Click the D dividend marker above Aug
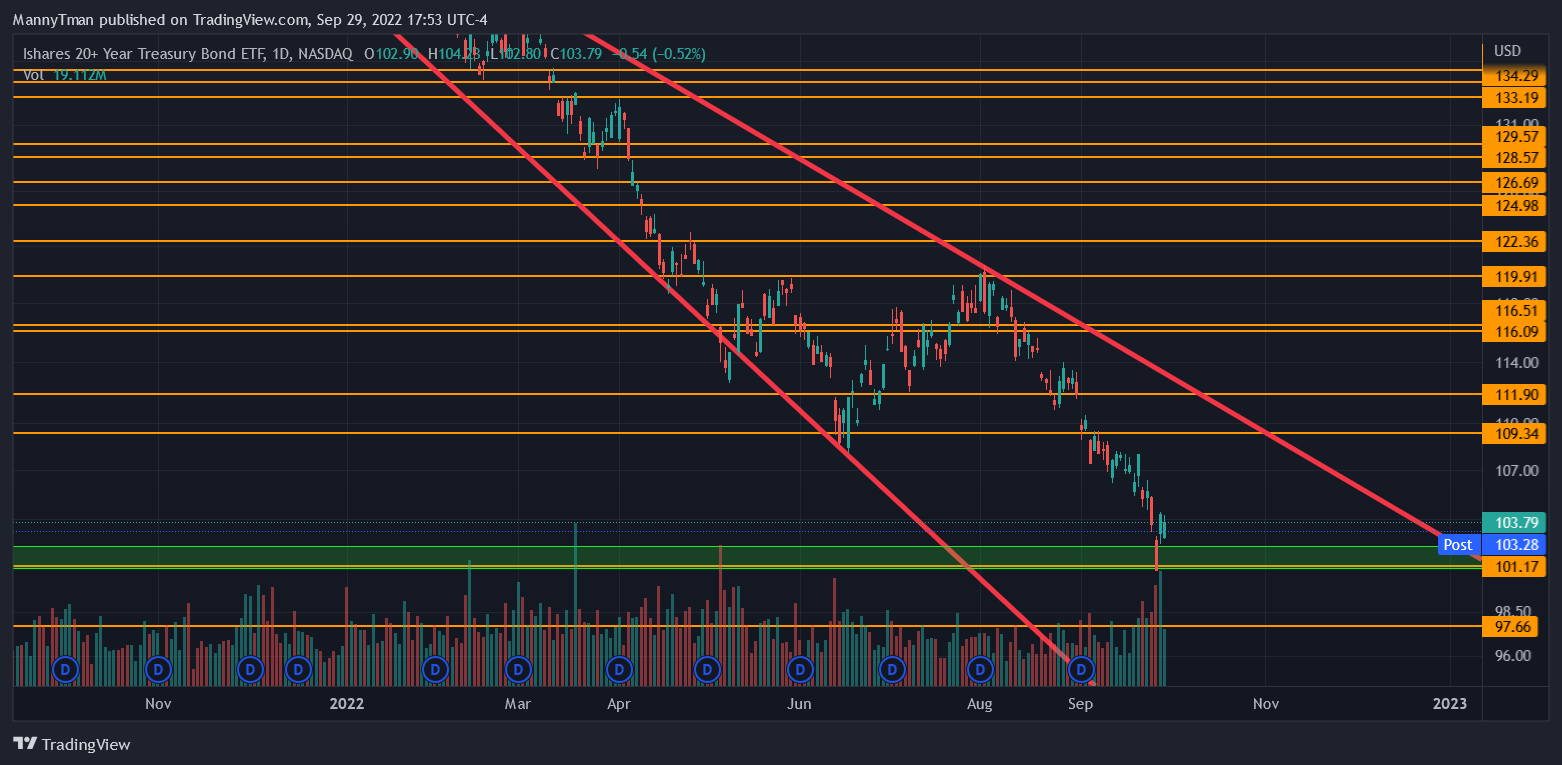Image resolution: width=1562 pixels, height=765 pixels. coord(980,668)
